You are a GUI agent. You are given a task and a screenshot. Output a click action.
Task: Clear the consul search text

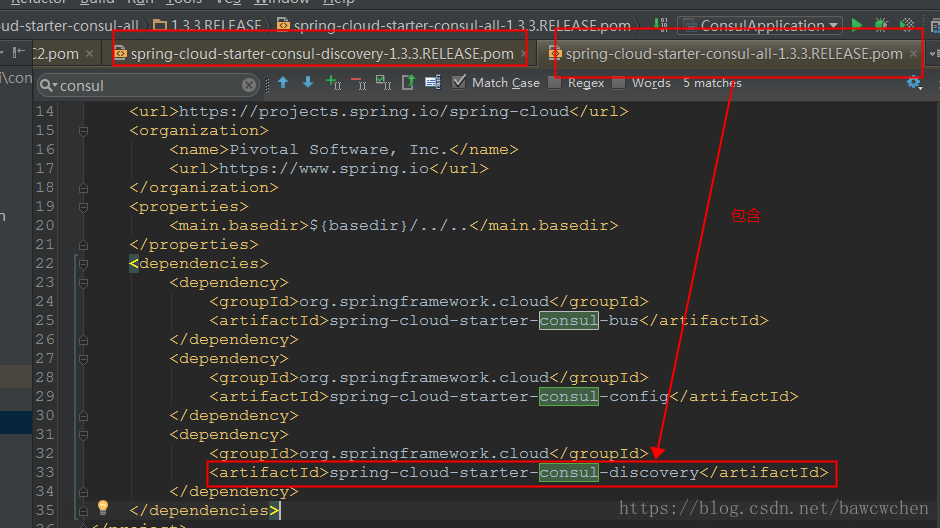(x=249, y=86)
